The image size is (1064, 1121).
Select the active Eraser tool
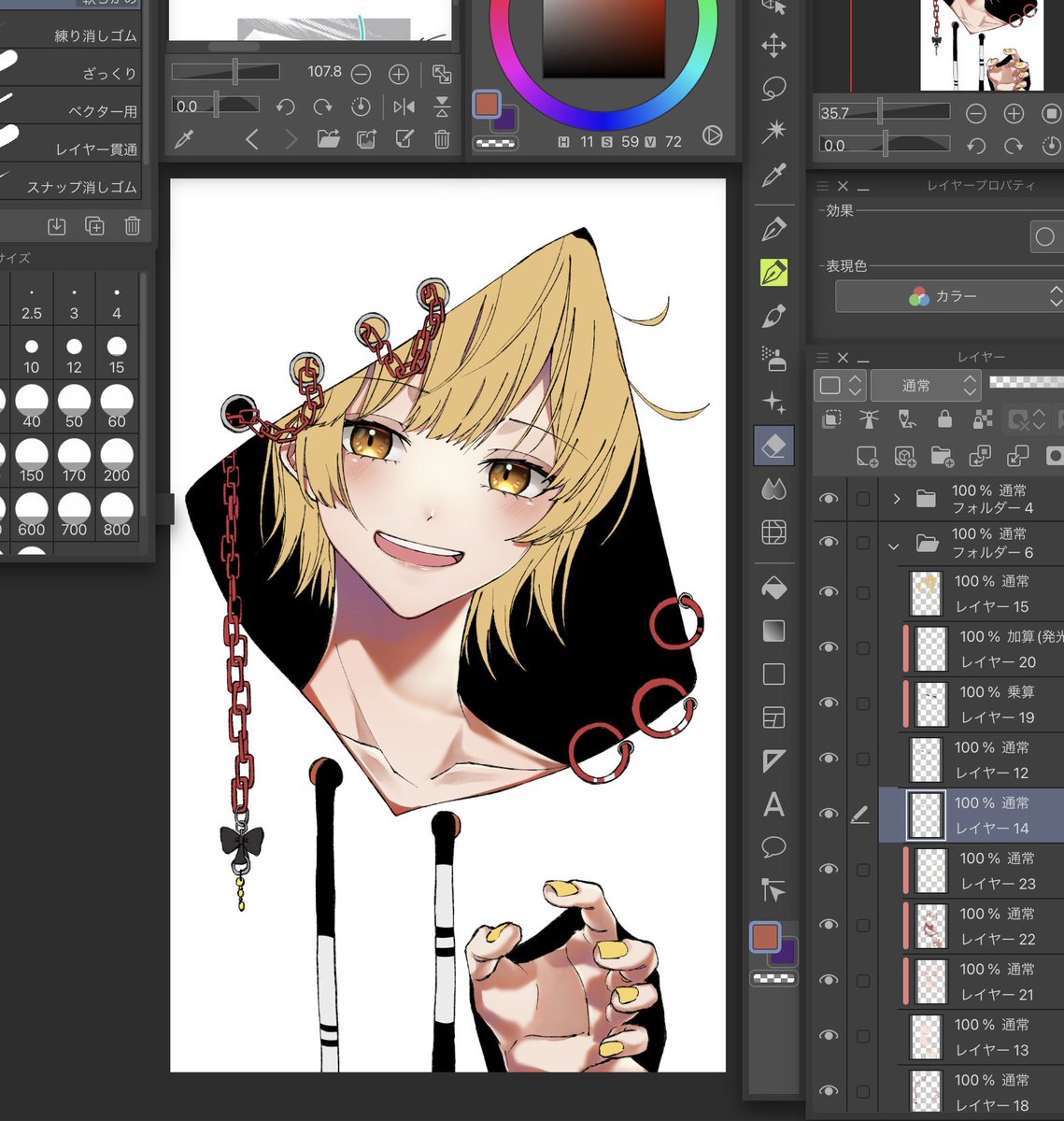(x=773, y=447)
